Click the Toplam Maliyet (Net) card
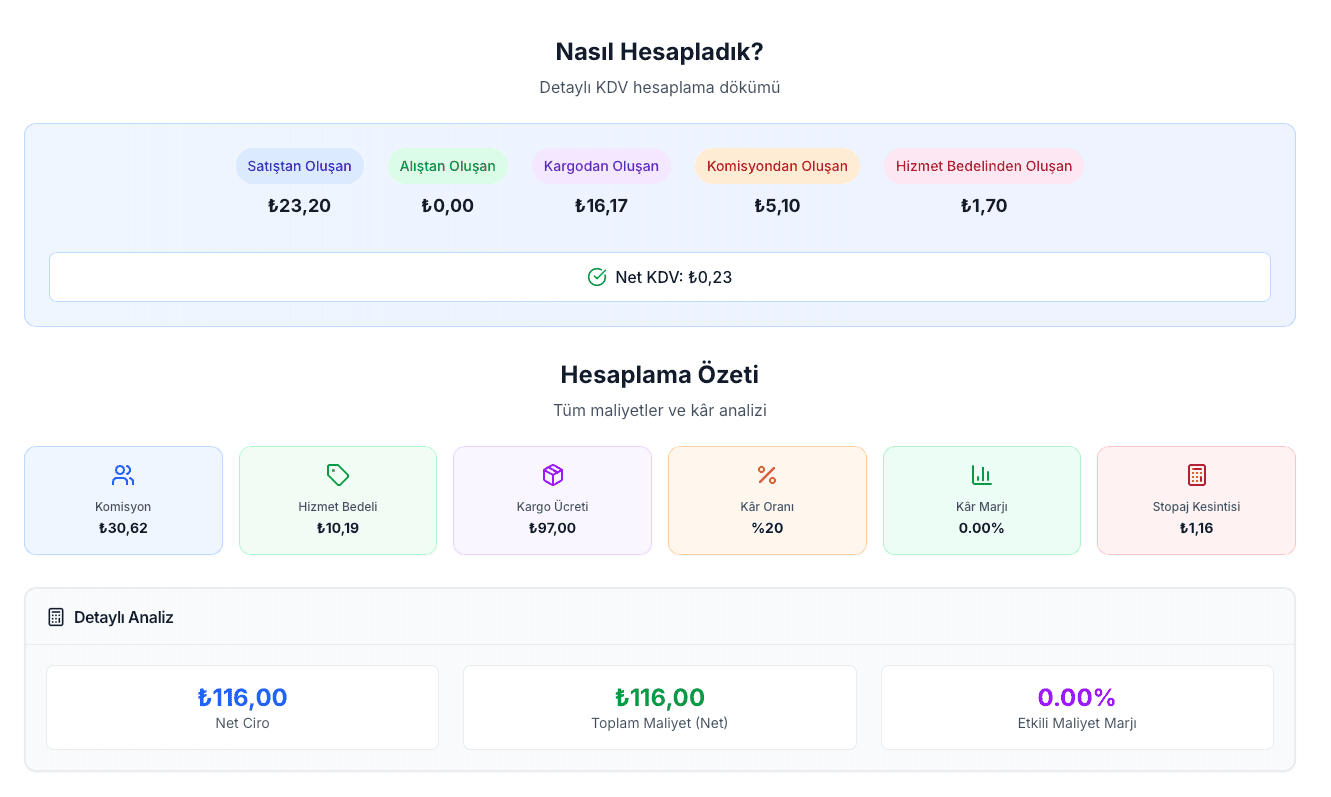The image size is (1331, 797). 660,707
